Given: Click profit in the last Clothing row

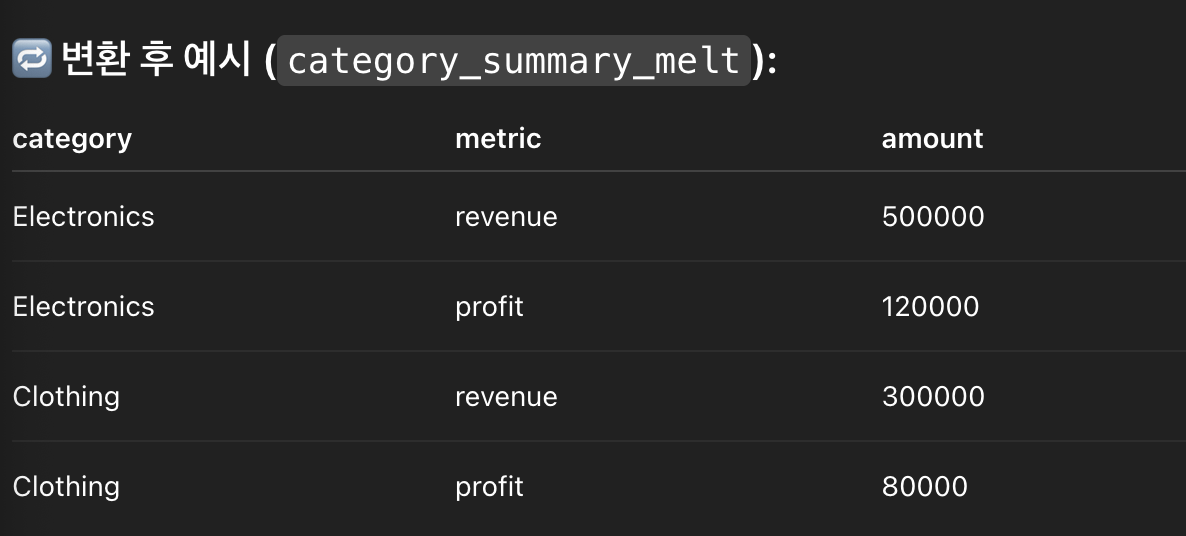Looking at the screenshot, I should 489,488.
